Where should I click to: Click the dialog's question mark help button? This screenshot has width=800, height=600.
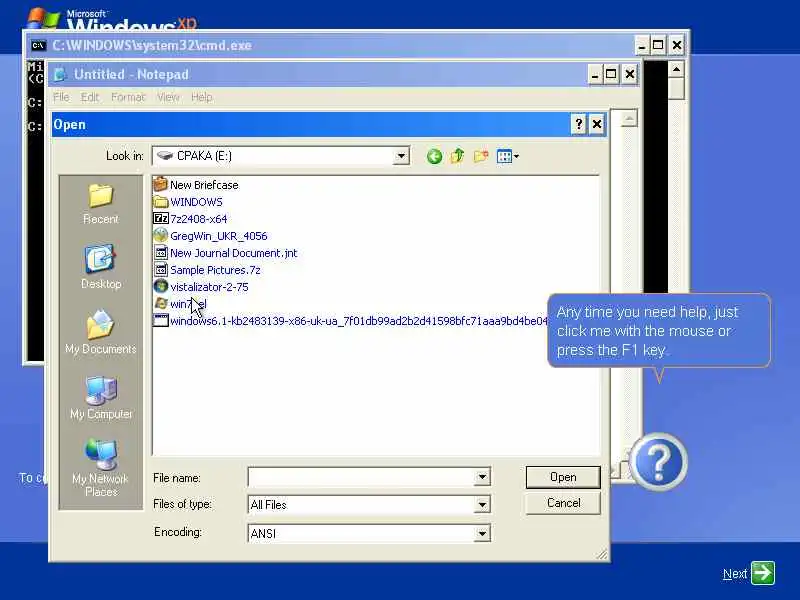pos(579,124)
